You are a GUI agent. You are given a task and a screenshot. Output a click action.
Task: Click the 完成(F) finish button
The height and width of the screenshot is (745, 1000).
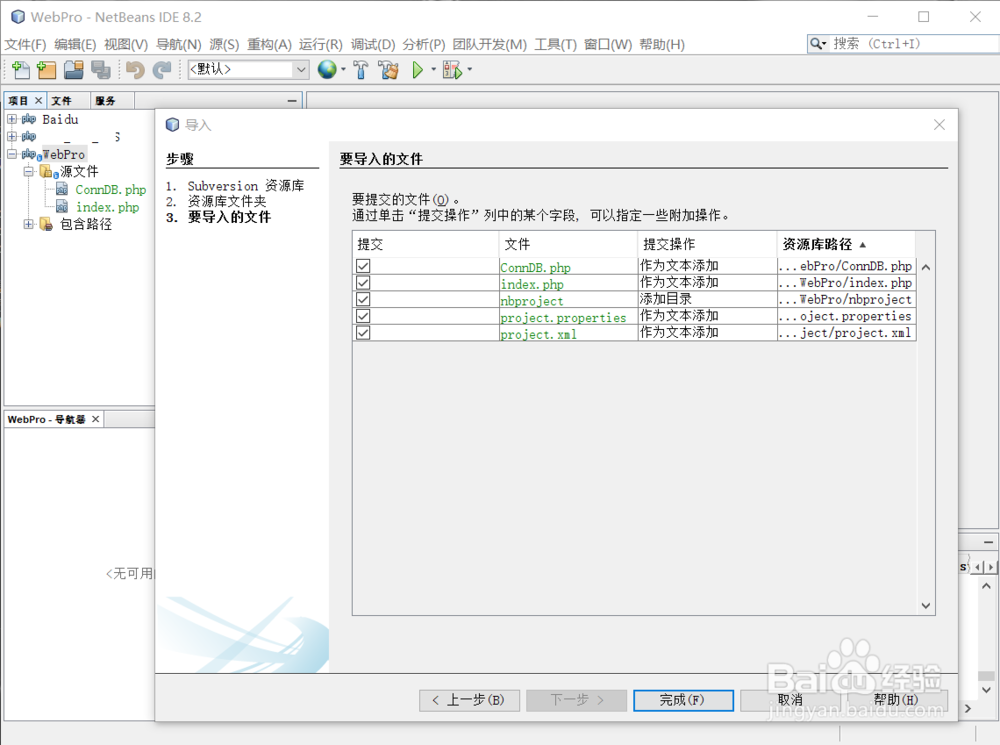[683, 700]
